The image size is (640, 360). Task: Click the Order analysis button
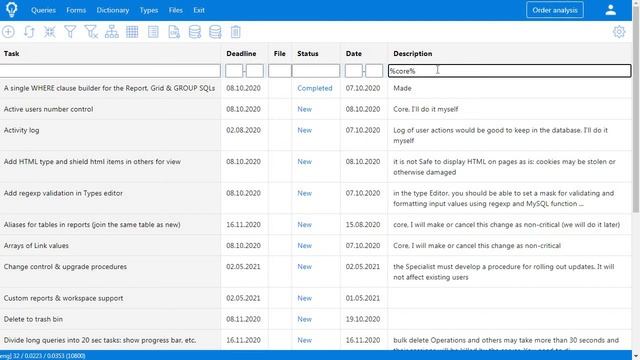pos(555,10)
